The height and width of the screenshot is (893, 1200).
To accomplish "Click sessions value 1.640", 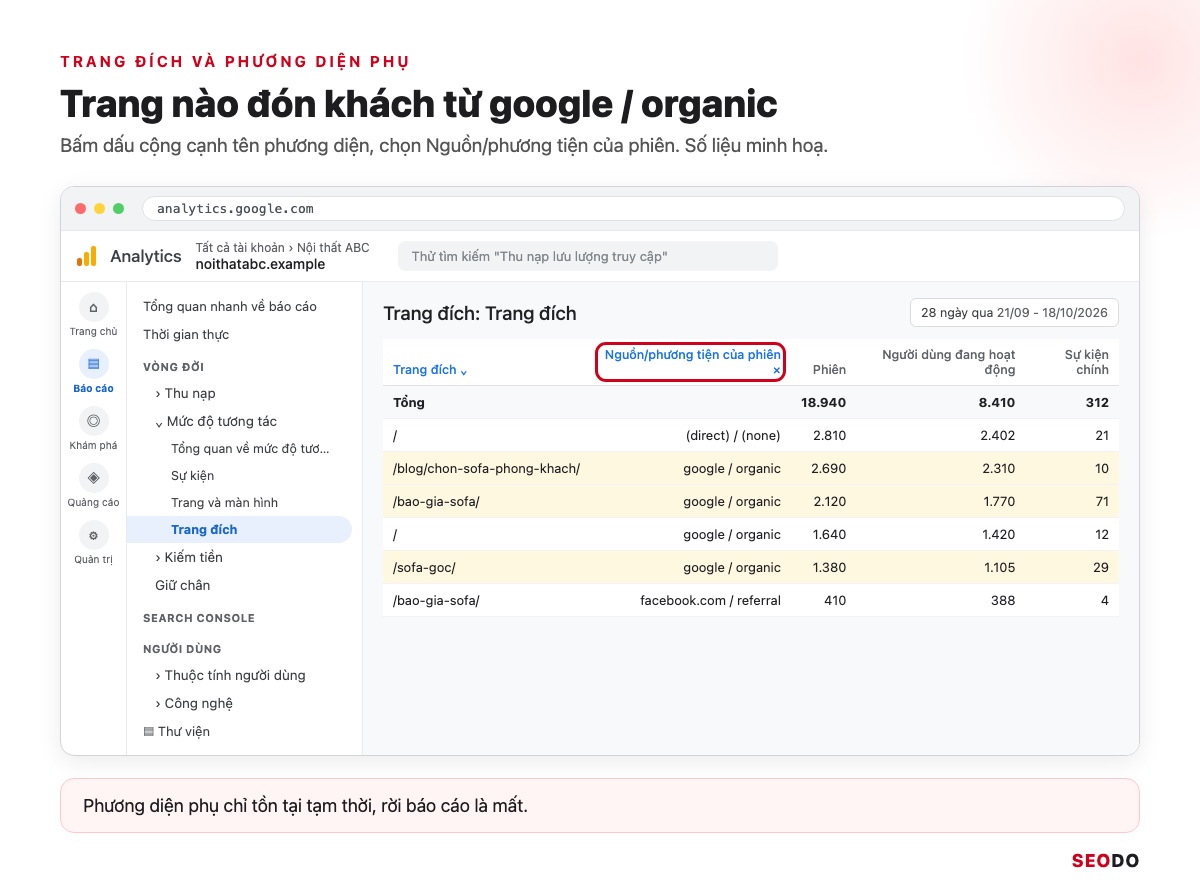I will click(829, 534).
